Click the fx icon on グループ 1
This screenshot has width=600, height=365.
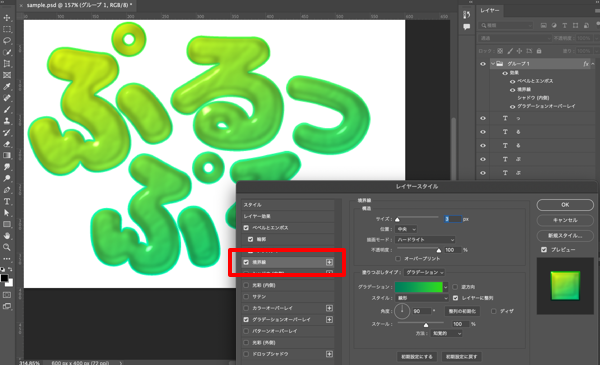pyautogui.click(x=586, y=64)
